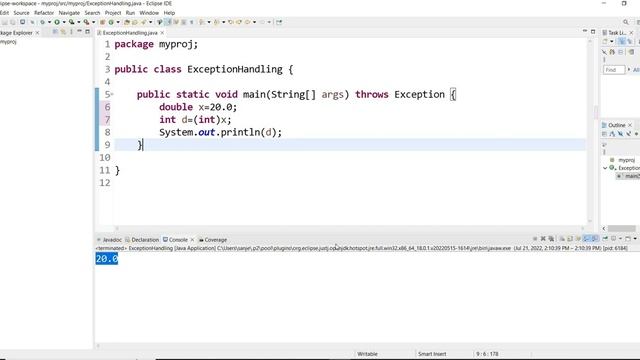Select the myproj package in Outline
The height and width of the screenshot is (360, 640).
click(623, 160)
